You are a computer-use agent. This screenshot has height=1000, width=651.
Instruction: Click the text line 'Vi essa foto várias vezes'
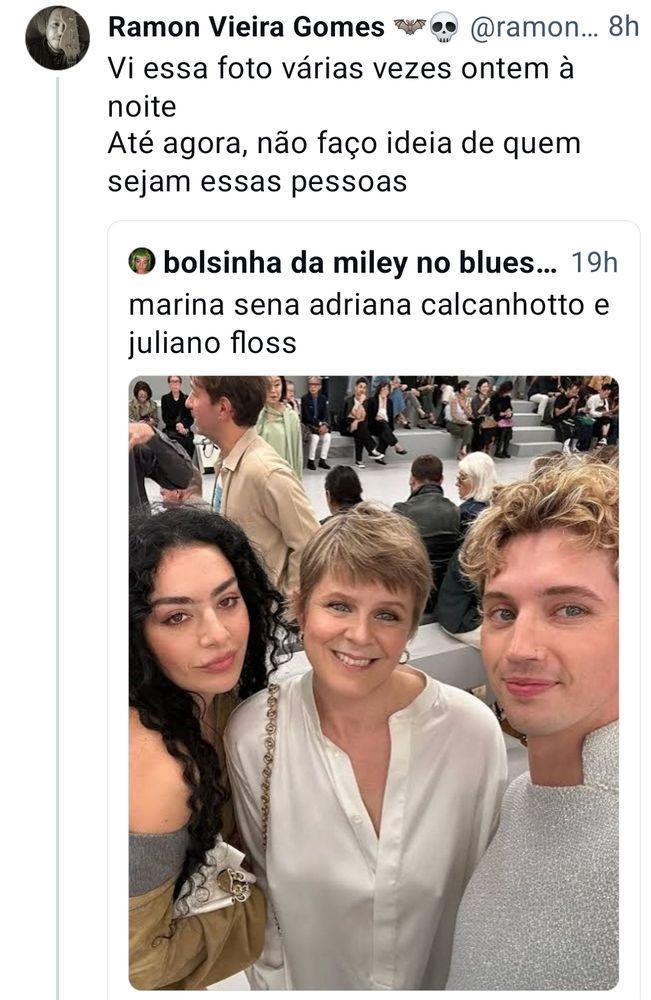click(x=340, y=68)
